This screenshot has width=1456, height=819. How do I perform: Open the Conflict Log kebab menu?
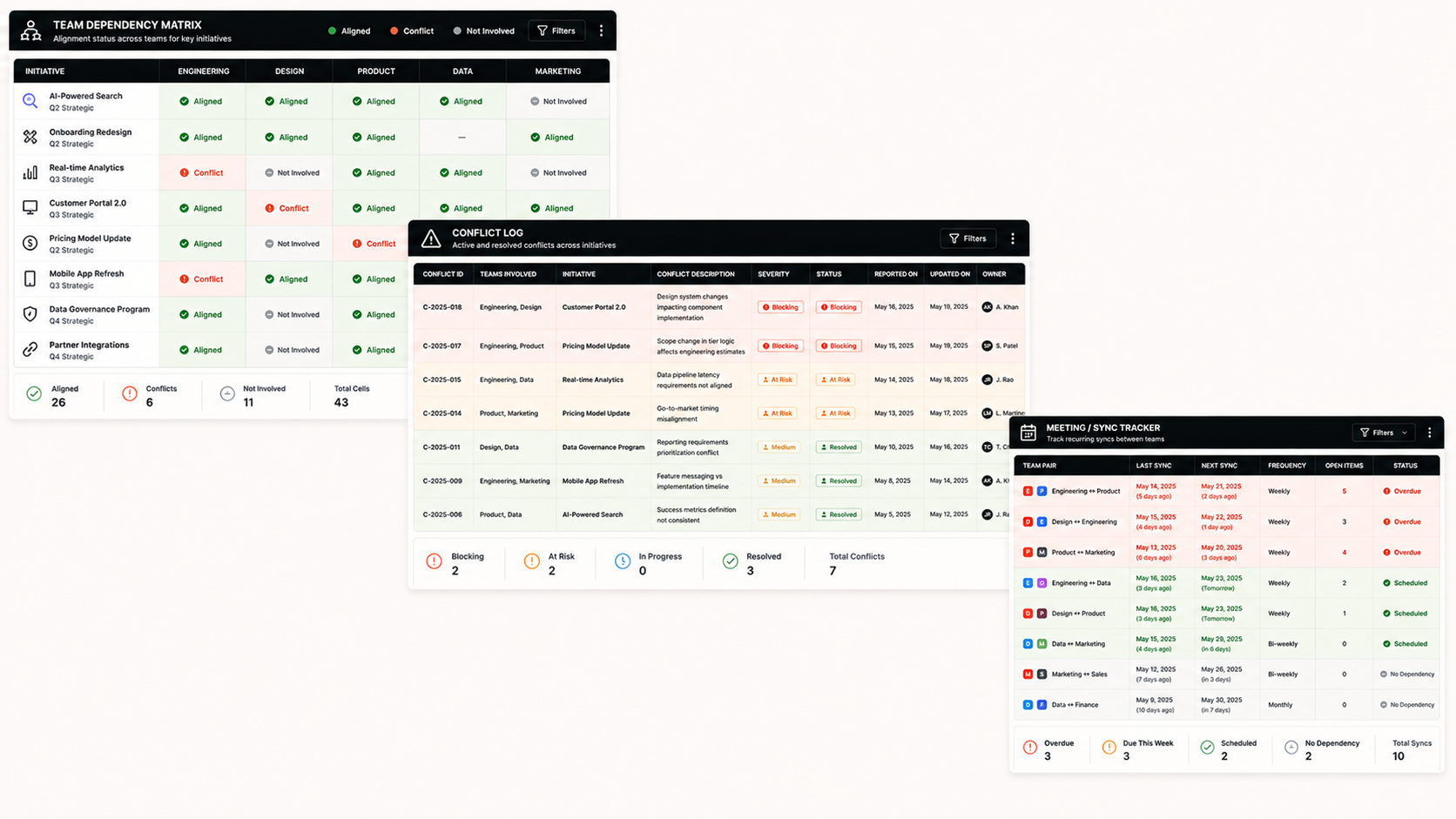click(x=1013, y=238)
